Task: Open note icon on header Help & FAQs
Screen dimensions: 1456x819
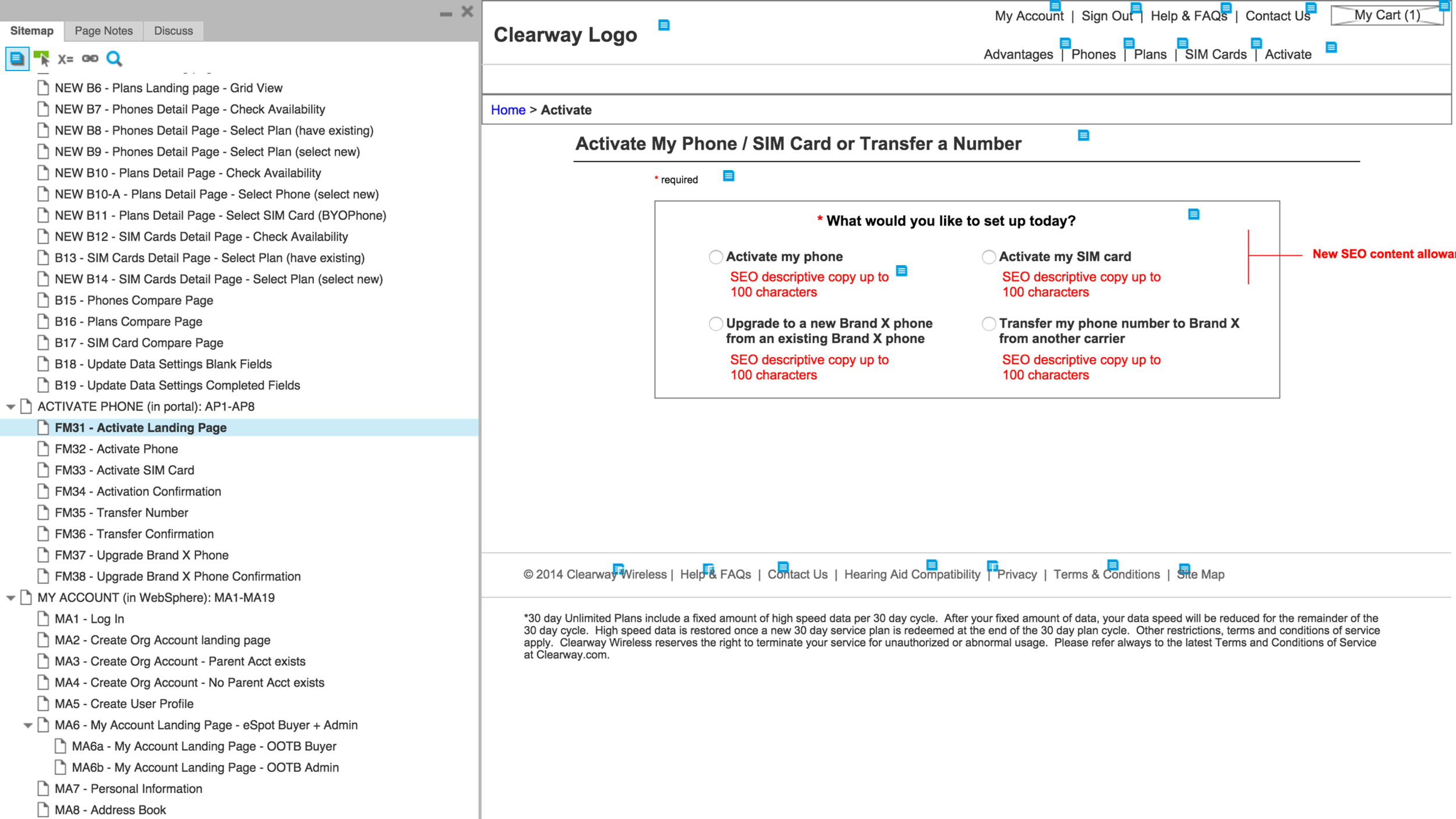Action: click(x=1226, y=7)
